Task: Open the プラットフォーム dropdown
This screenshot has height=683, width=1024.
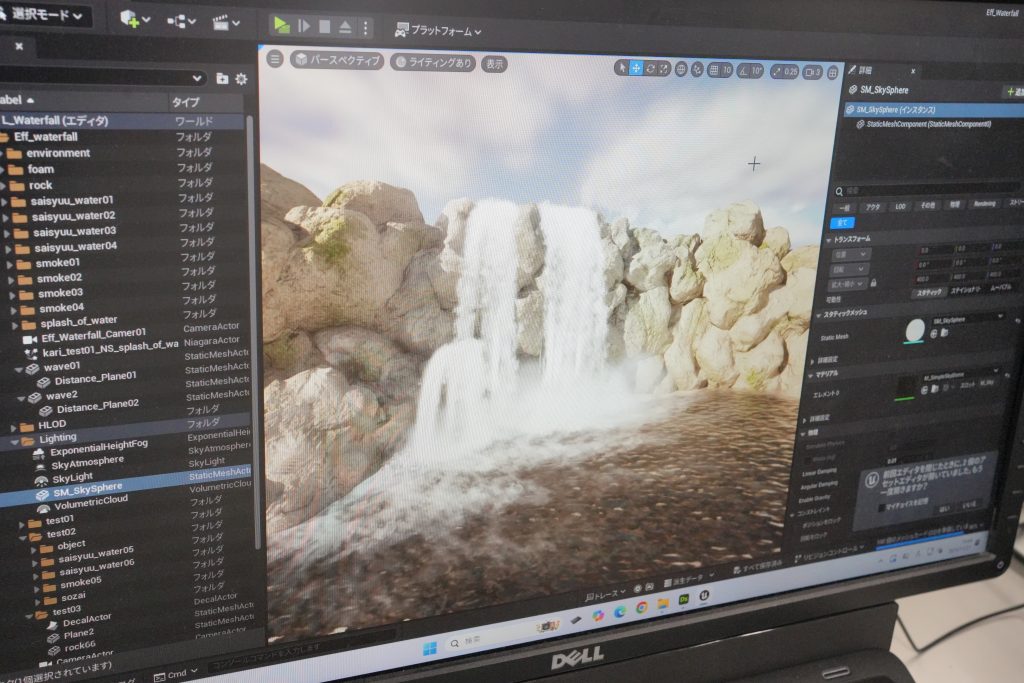Action: pos(438,31)
